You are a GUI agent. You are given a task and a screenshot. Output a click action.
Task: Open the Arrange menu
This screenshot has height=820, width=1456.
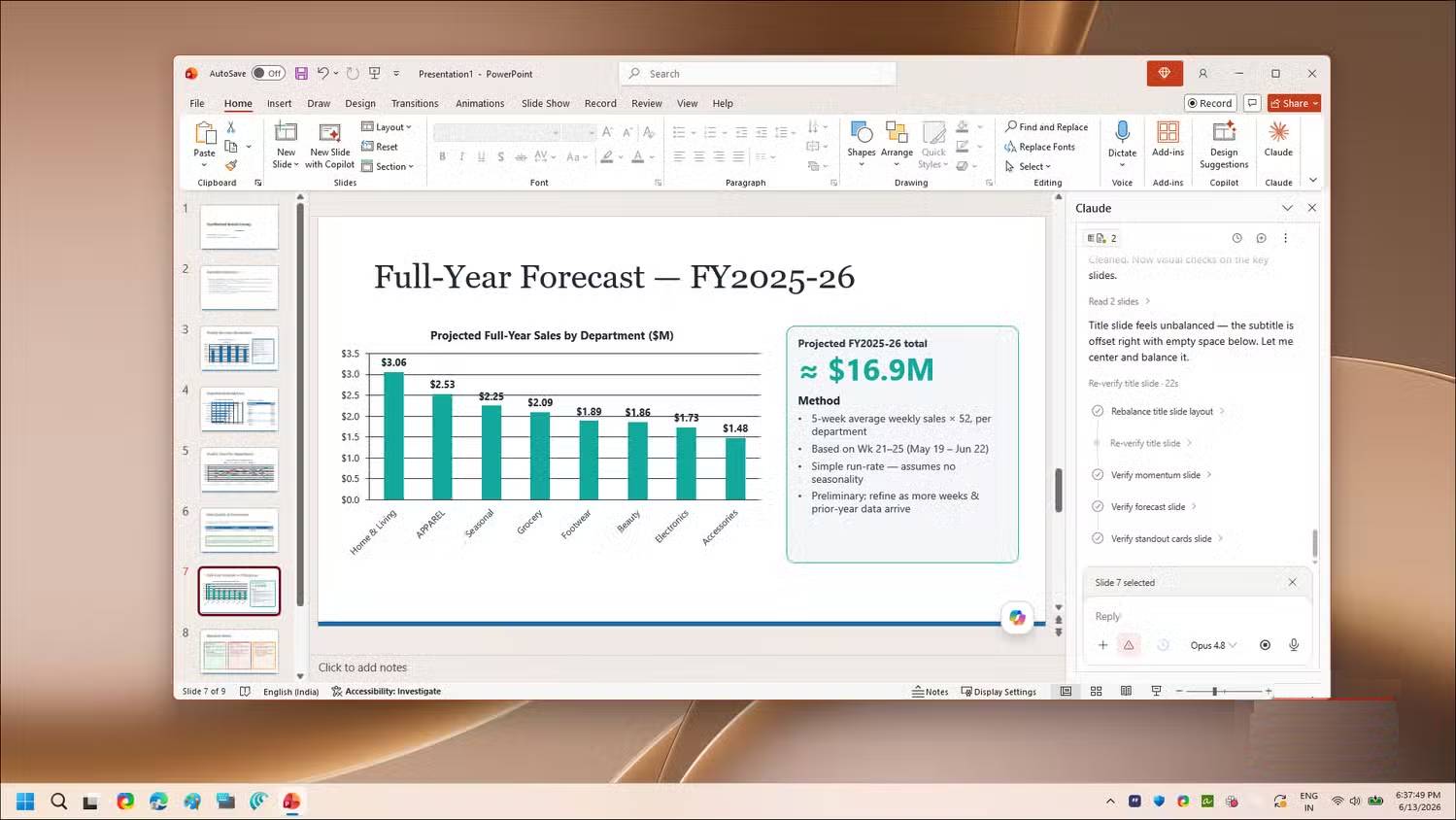897,144
